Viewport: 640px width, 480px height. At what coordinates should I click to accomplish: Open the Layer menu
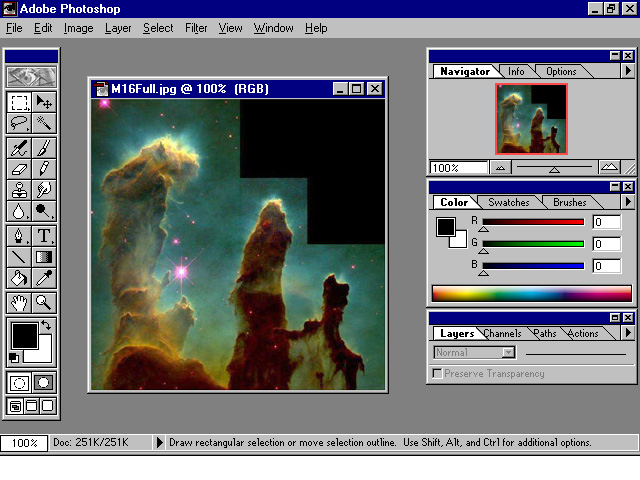pos(118,28)
